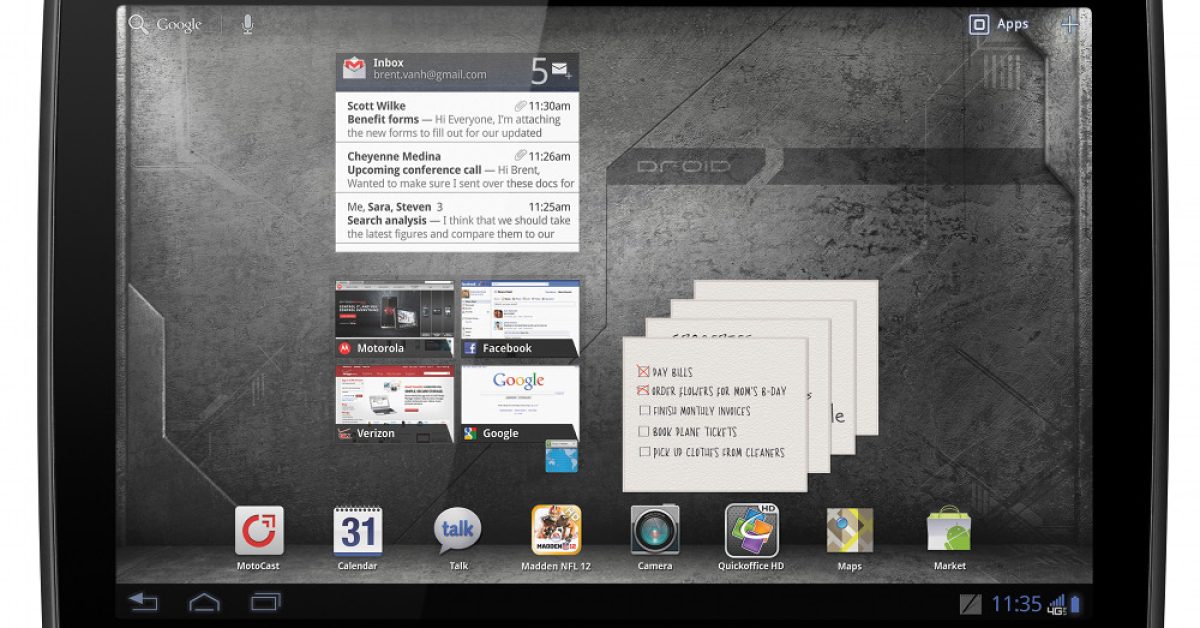Open the Android Market app
This screenshot has width=1200, height=628.
pyautogui.click(x=948, y=530)
